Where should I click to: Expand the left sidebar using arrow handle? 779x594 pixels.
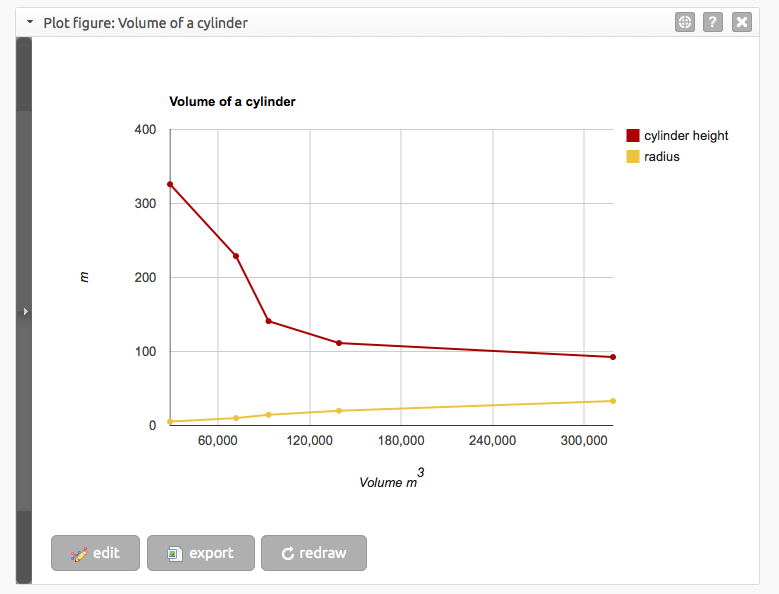pyautogui.click(x=25, y=312)
